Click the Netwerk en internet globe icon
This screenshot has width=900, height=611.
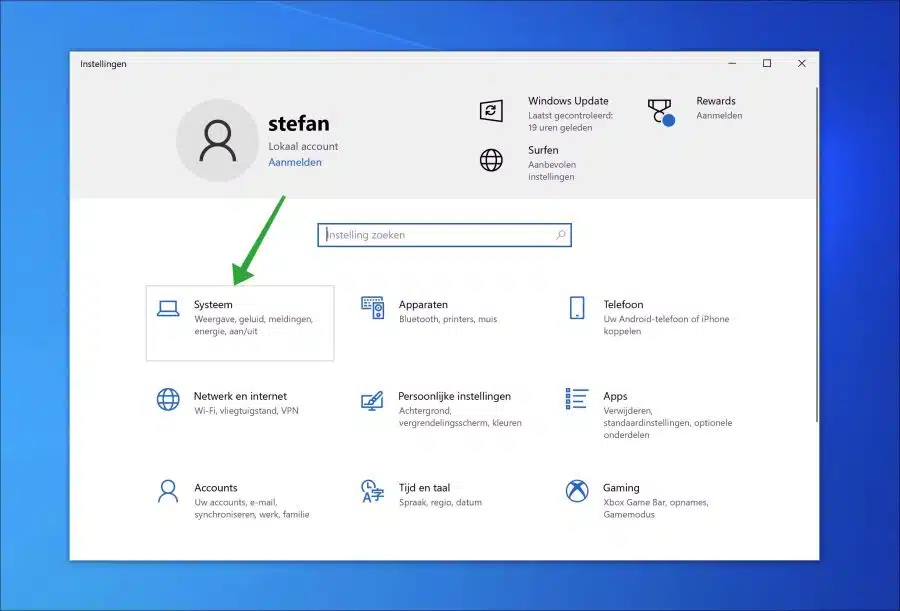point(168,399)
